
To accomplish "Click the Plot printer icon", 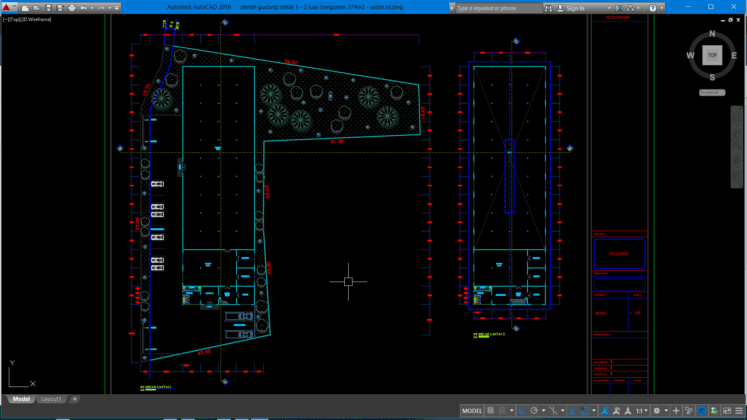I will pos(72,7).
